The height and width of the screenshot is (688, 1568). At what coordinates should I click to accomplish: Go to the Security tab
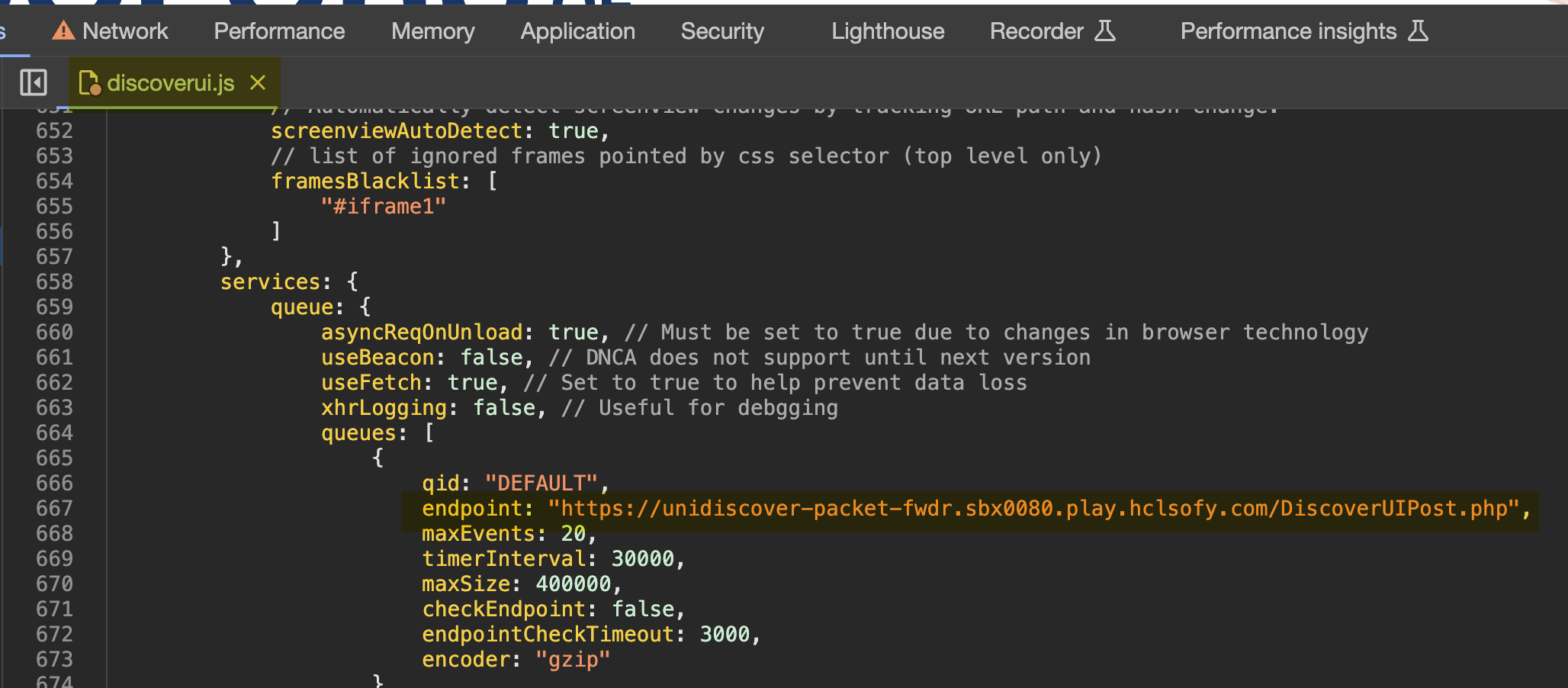[721, 31]
